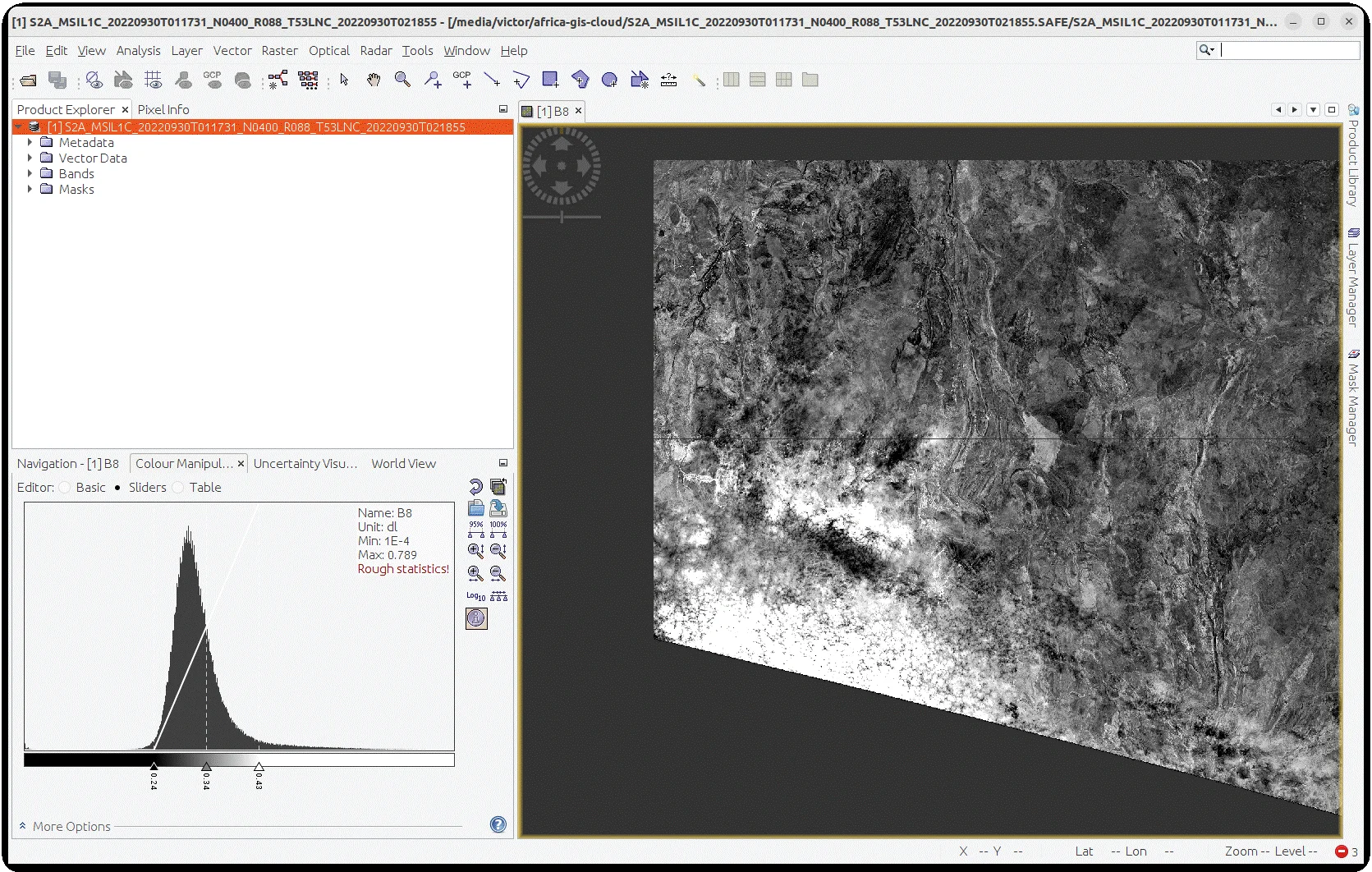Expand the Metadata node of the product
Viewport: 1372px width, 872px height.
(x=31, y=142)
